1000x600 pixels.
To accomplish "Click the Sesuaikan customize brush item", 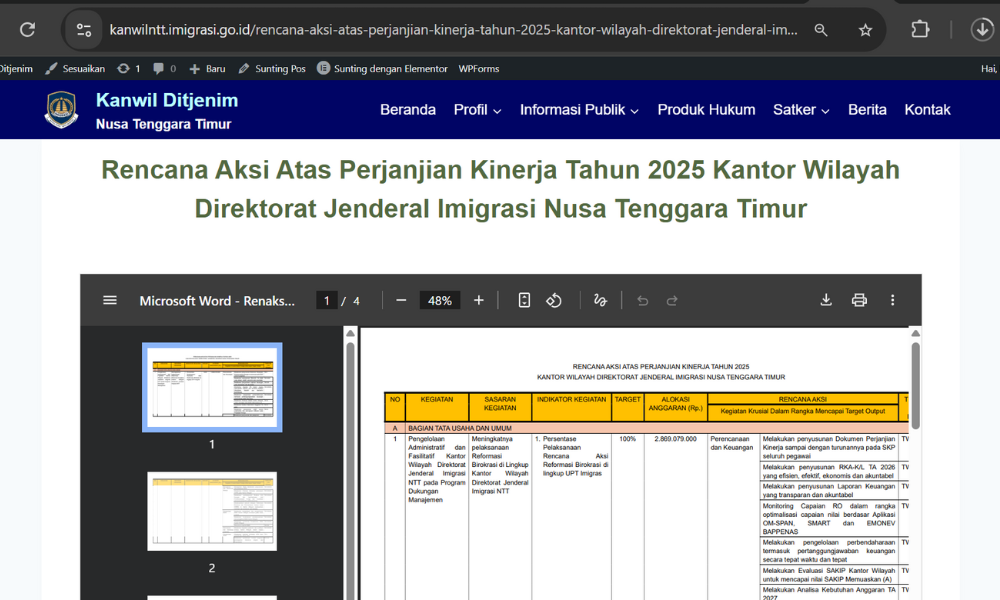I will [75, 69].
